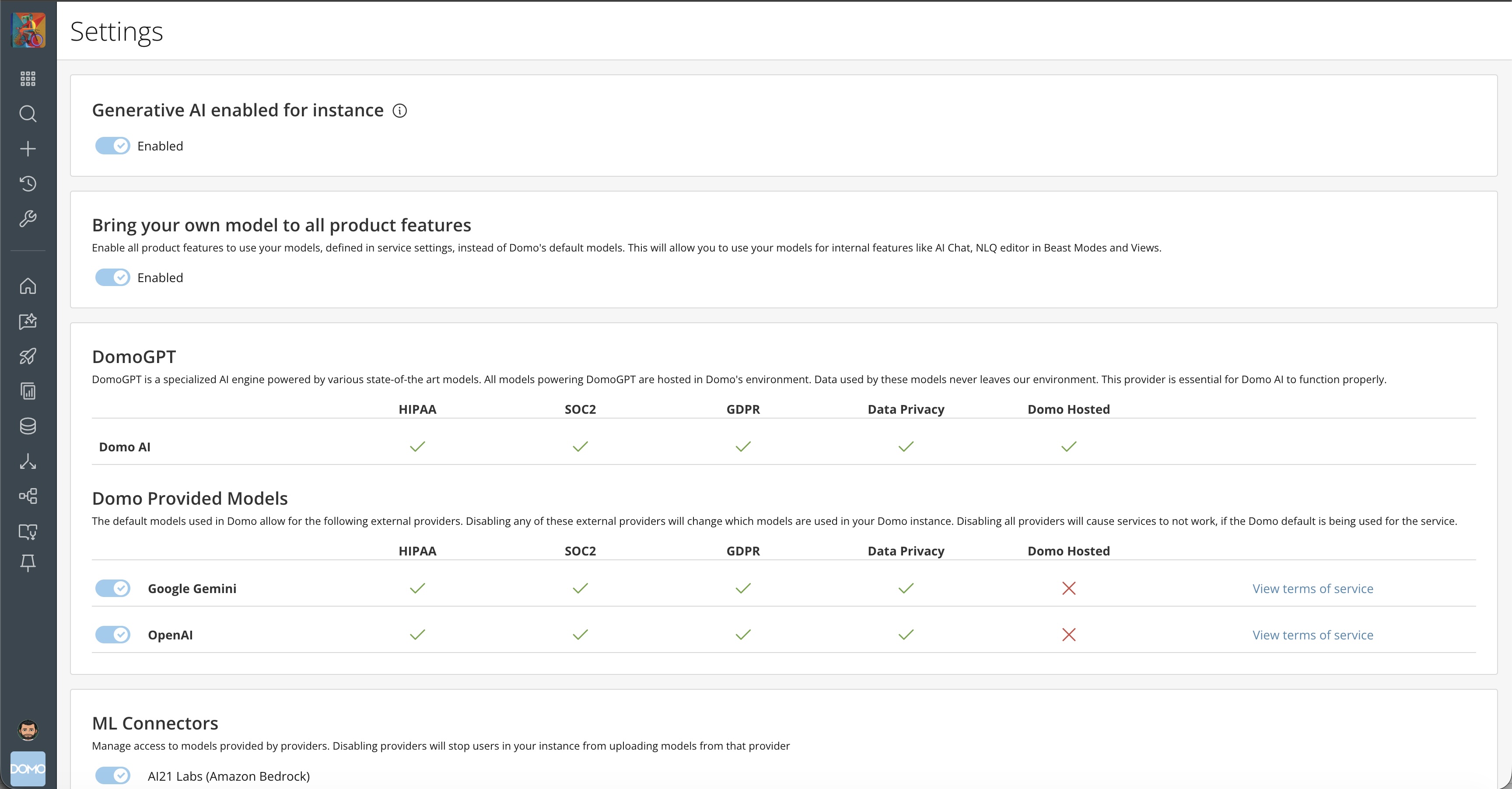Image resolution: width=1512 pixels, height=789 pixels.
Task: Click the three-way branch icon in sidebar
Action: click(28, 462)
